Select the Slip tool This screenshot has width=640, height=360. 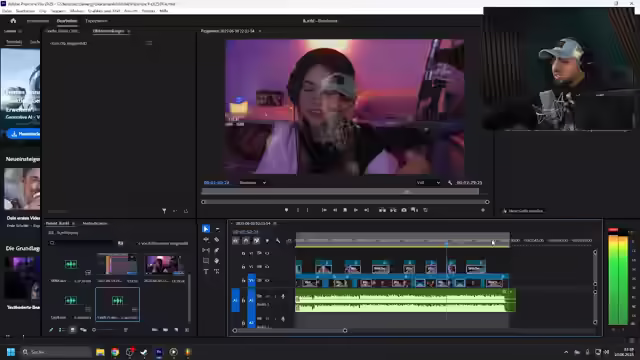pos(206,250)
